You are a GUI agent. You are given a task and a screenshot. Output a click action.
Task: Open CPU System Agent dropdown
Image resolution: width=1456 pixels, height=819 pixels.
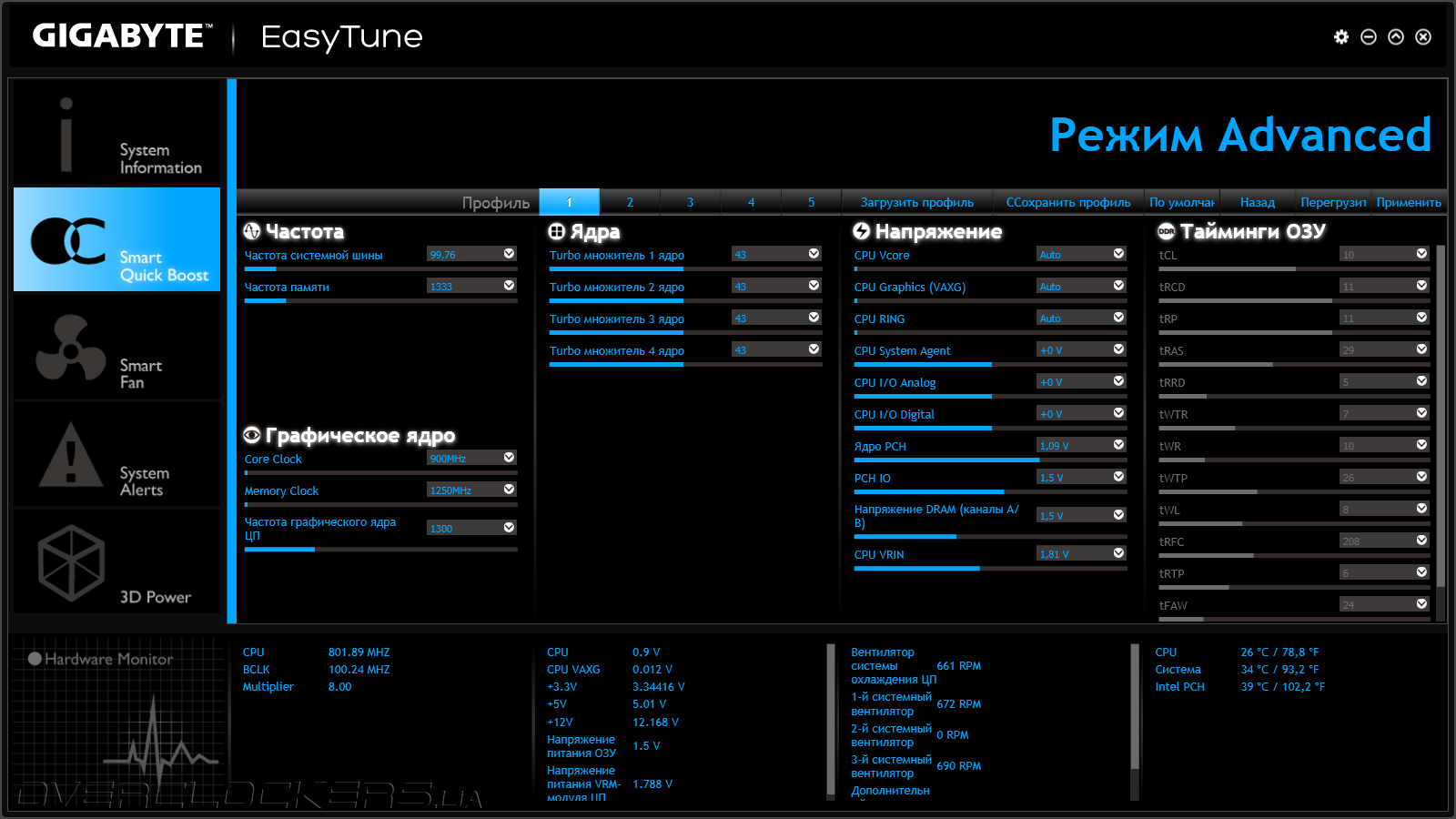1081,349
